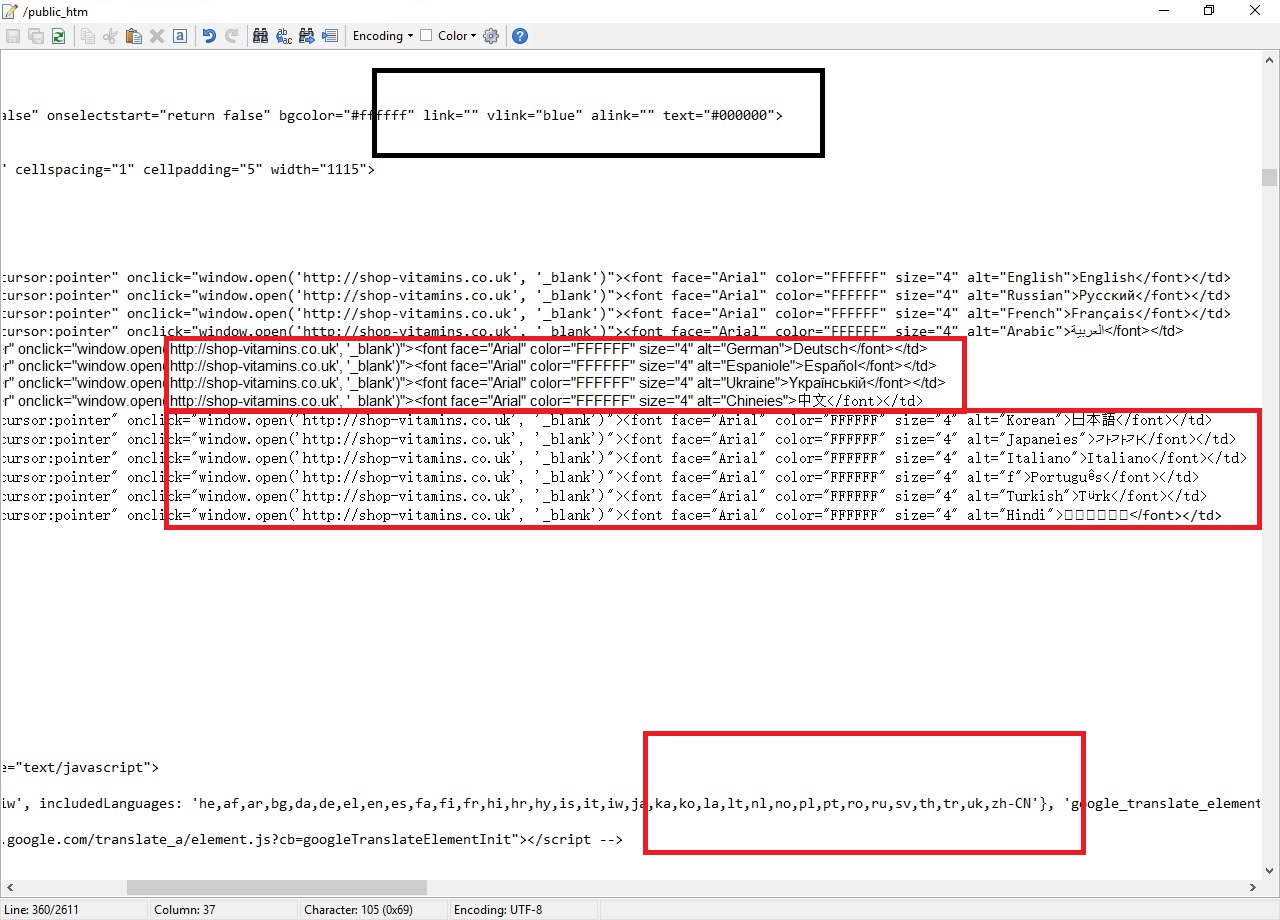Undo the last edit
Viewport: 1280px width, 920px height.
(209, 36)
